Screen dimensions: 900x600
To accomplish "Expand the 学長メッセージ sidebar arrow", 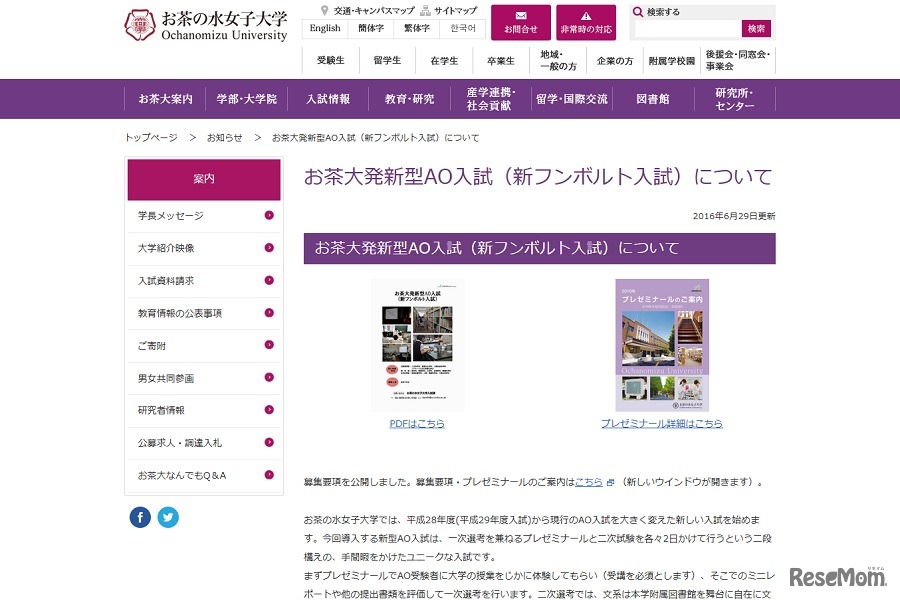I will [x=269, y=215].
